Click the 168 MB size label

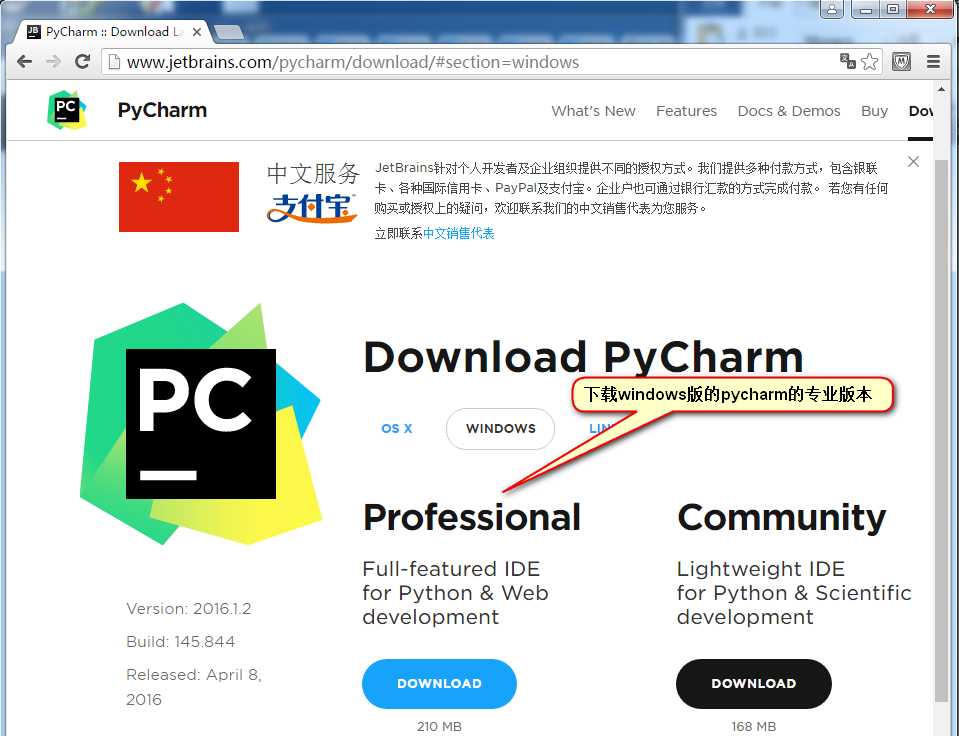click(x=754, y=726)
